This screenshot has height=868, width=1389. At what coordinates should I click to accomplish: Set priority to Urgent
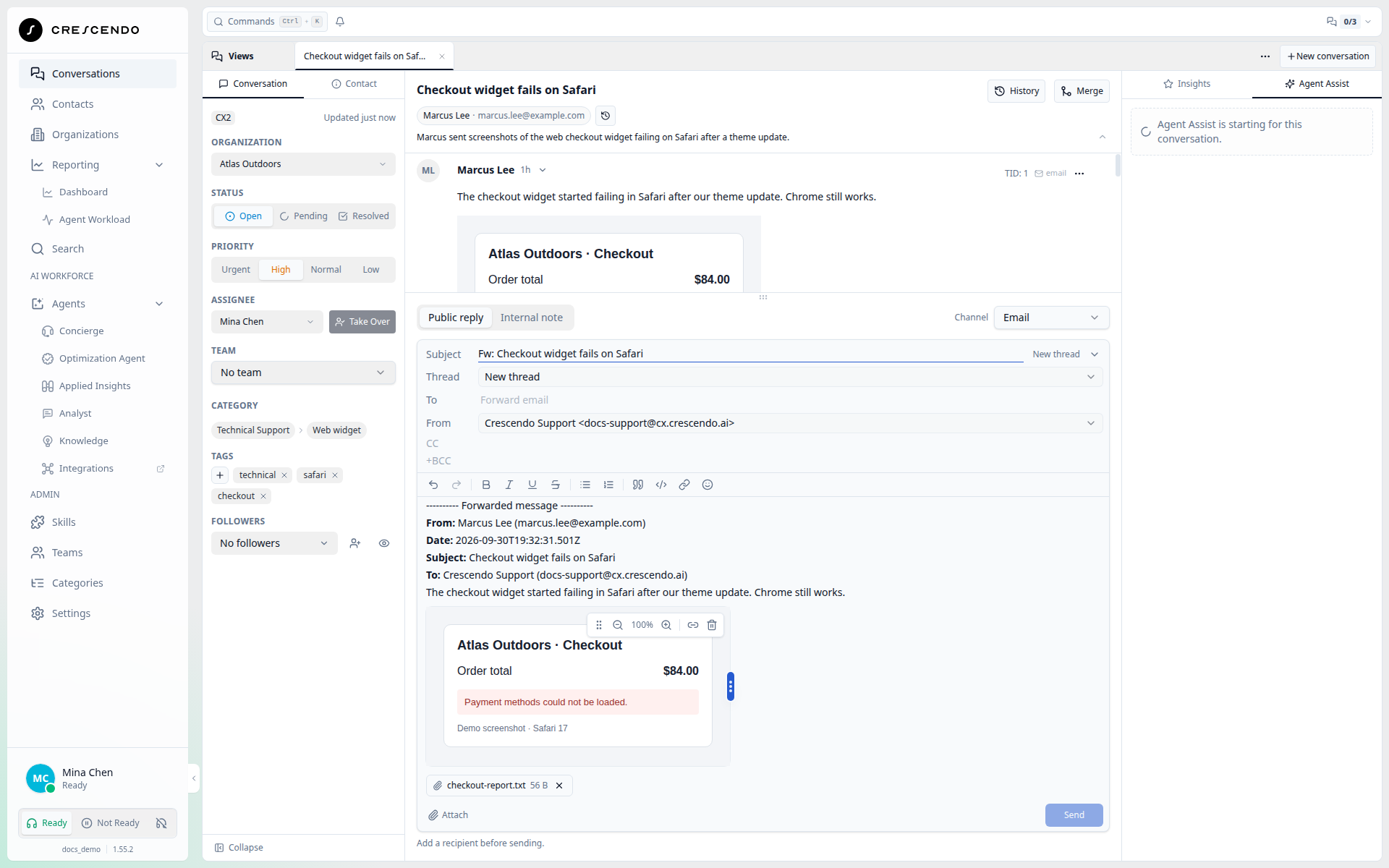point(236,270)
